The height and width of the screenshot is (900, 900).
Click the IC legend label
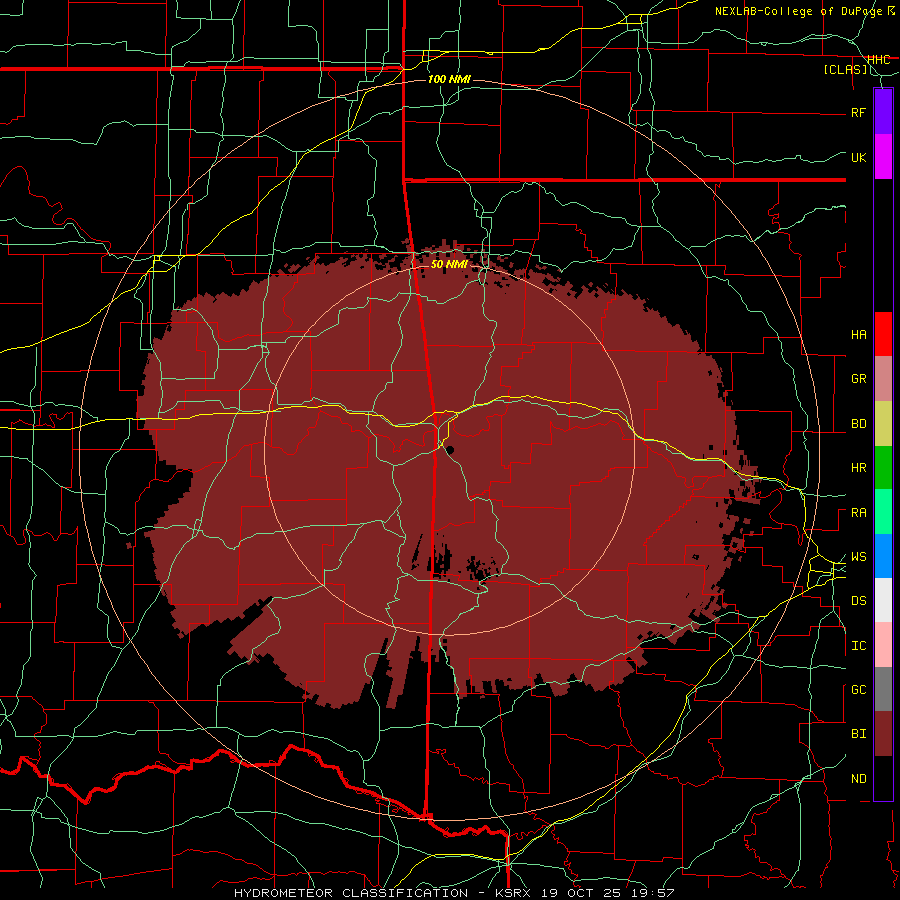859,646
